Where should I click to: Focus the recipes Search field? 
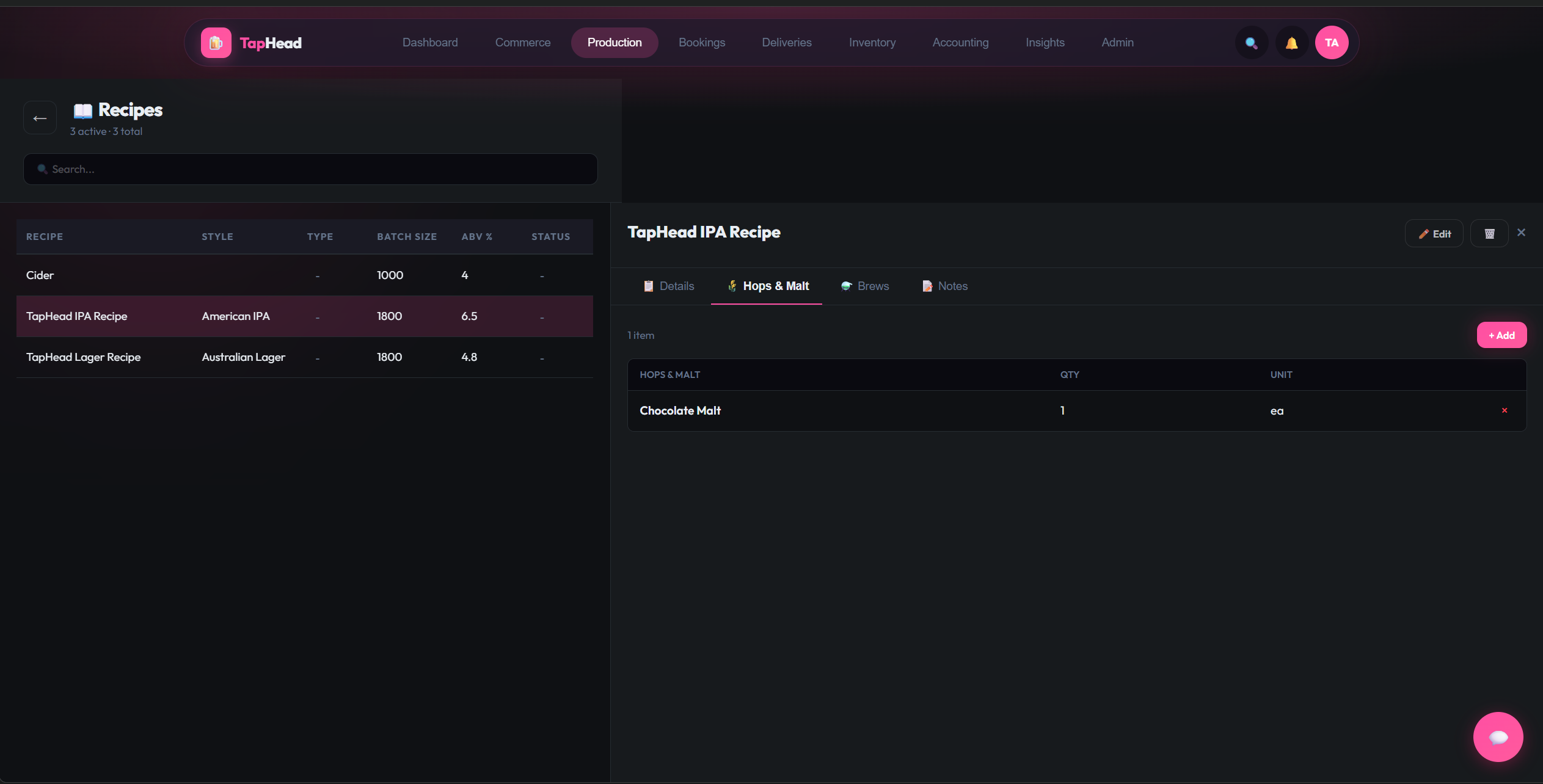click(310, 169)
